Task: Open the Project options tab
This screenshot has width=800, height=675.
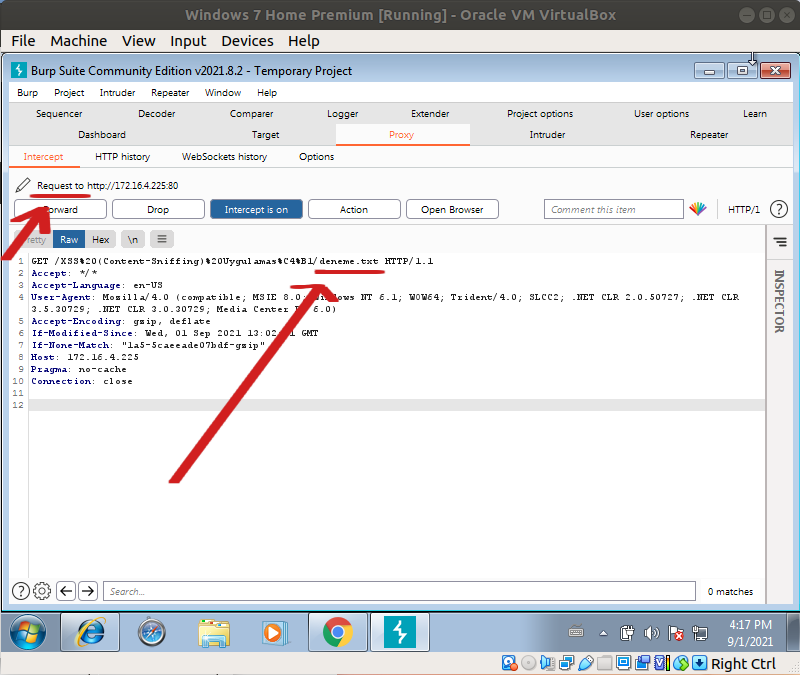Action: tap(540, 113)
